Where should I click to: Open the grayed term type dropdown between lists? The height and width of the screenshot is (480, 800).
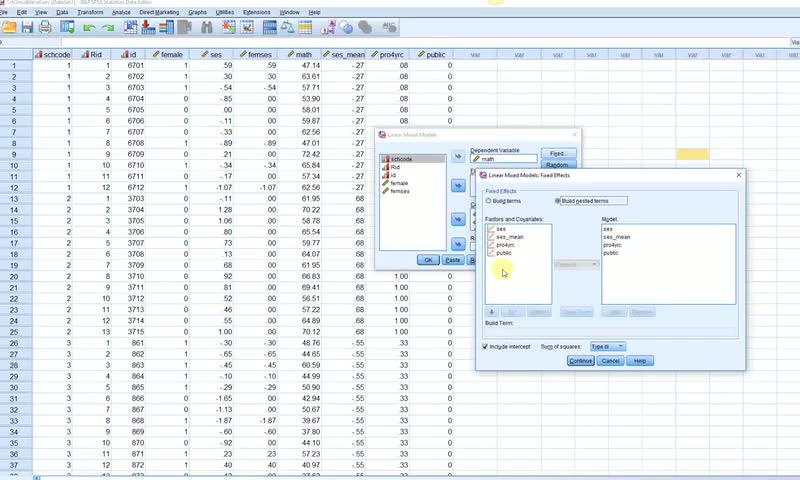(576, 264)
